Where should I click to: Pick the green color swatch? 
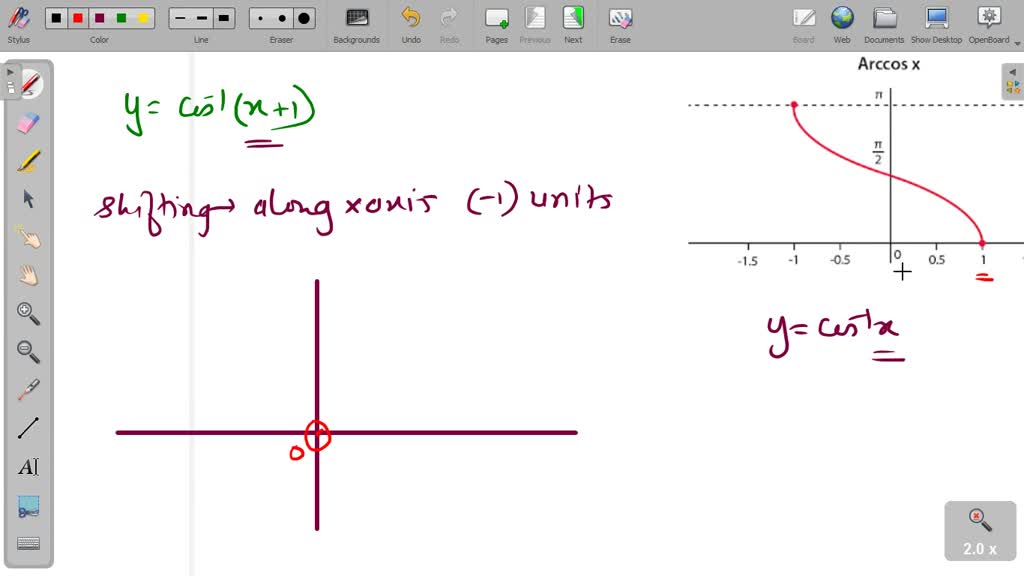coord(124,17)
